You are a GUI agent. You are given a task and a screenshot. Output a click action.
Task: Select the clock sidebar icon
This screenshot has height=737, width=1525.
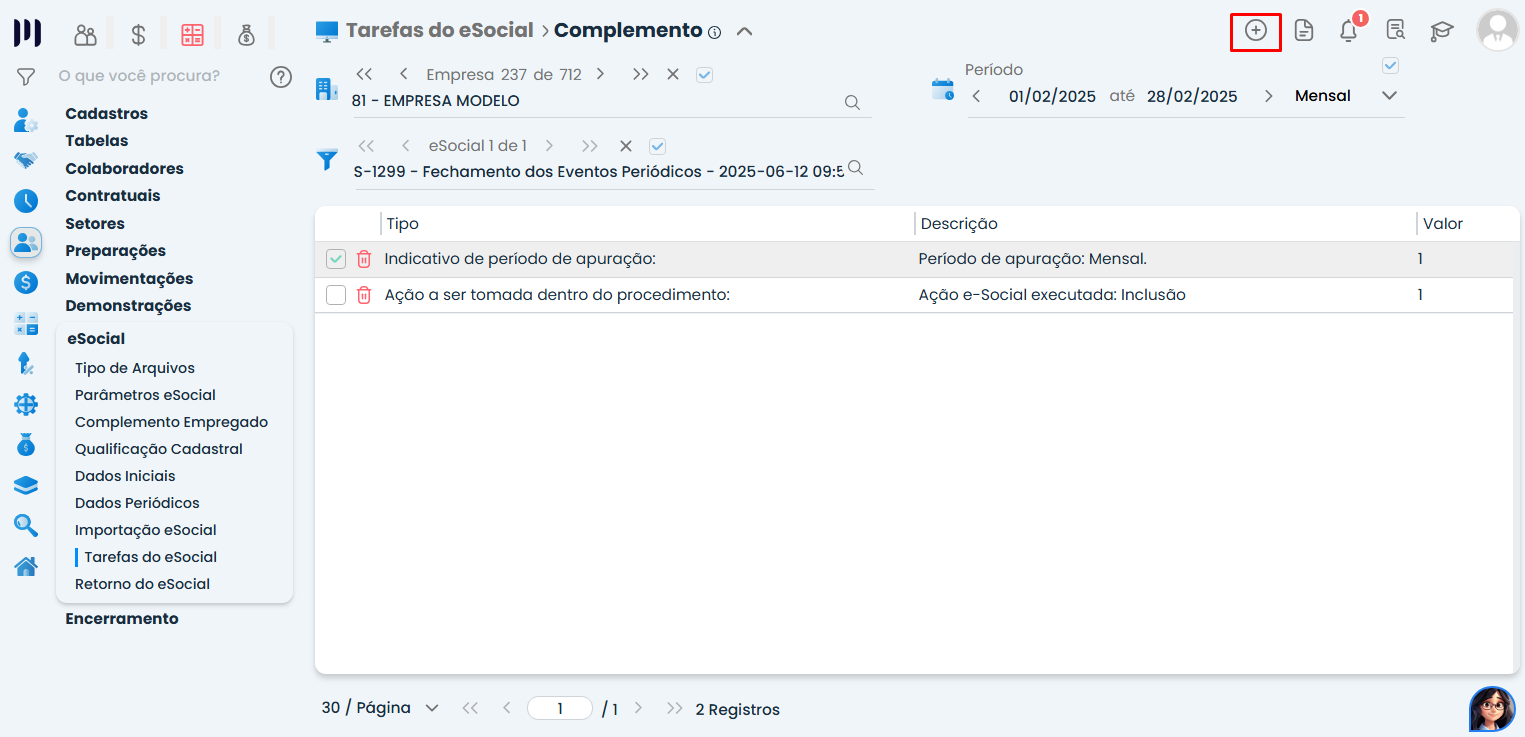pos(26,200)
